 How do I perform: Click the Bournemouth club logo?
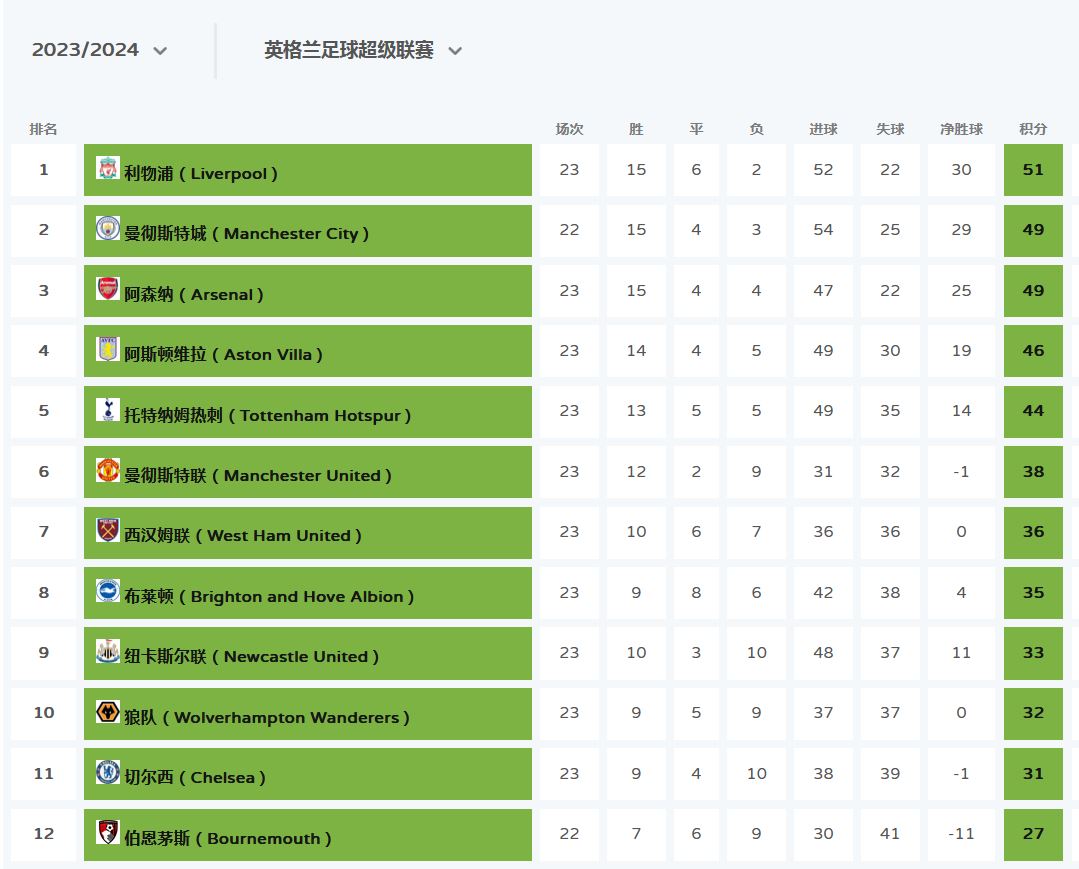pyautogui.click(x=108, y=833)
